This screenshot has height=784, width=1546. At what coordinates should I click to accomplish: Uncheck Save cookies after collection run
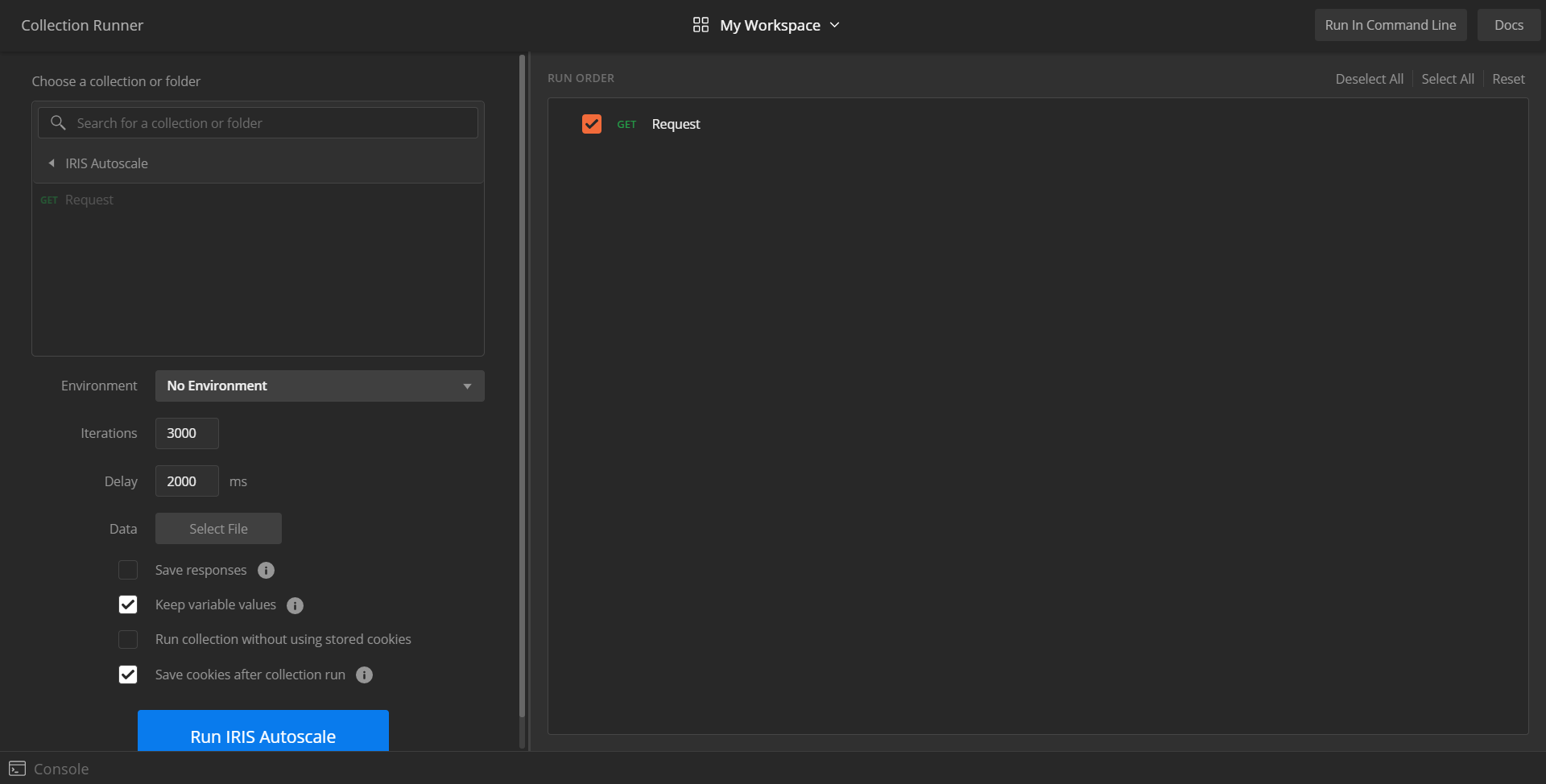(x=128, y=675)
